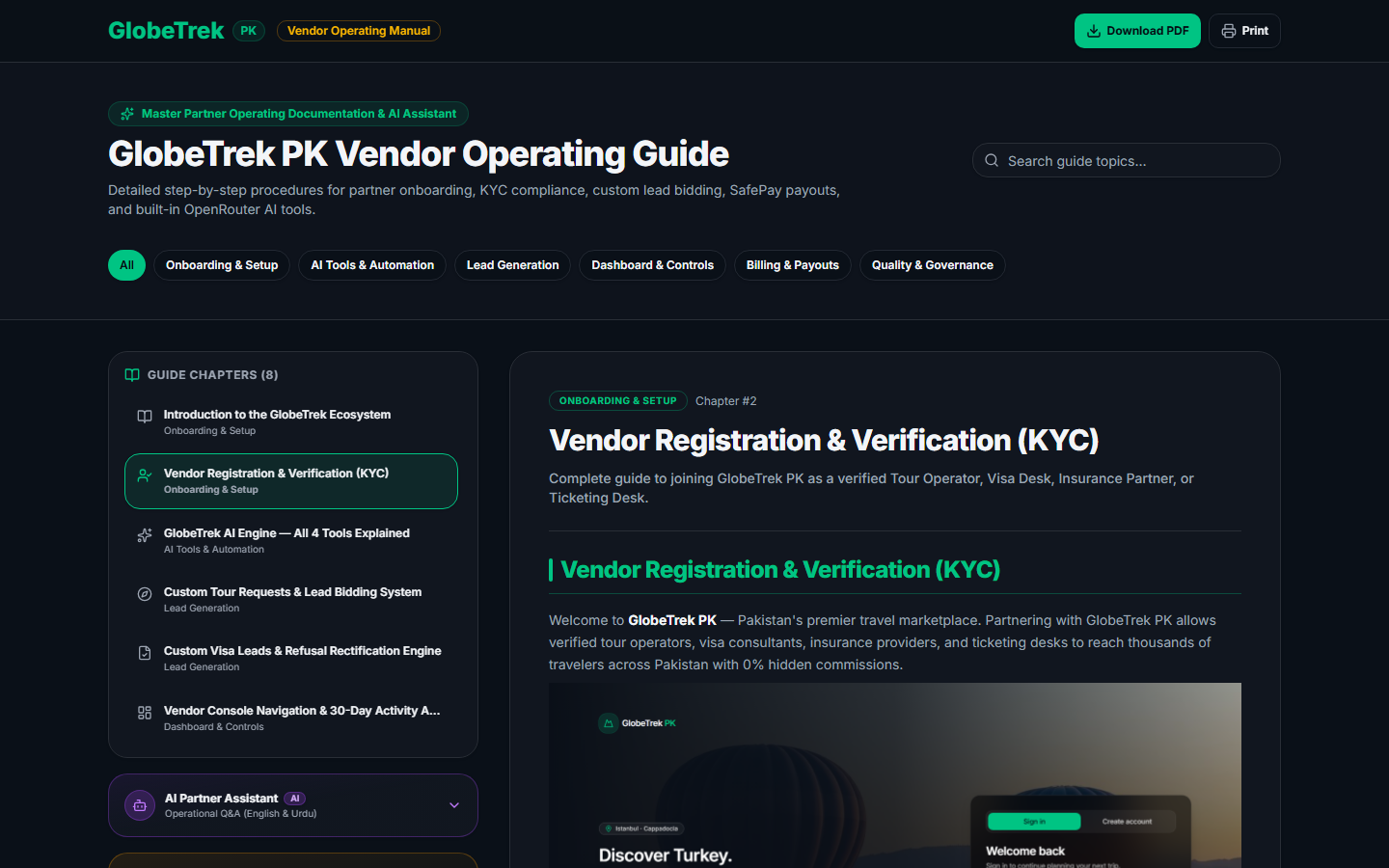Viewport: 1389px width, 868px height.
Task: Click the robot icon of AI Partner Assistant
Action: click(x=140, y=805)
